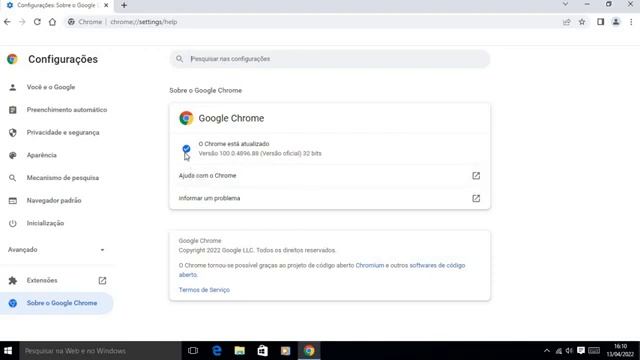Viewport: 640px width, 360px height.
Task: Open Chrome's three-dot menu
Action: tap(631, 22)
